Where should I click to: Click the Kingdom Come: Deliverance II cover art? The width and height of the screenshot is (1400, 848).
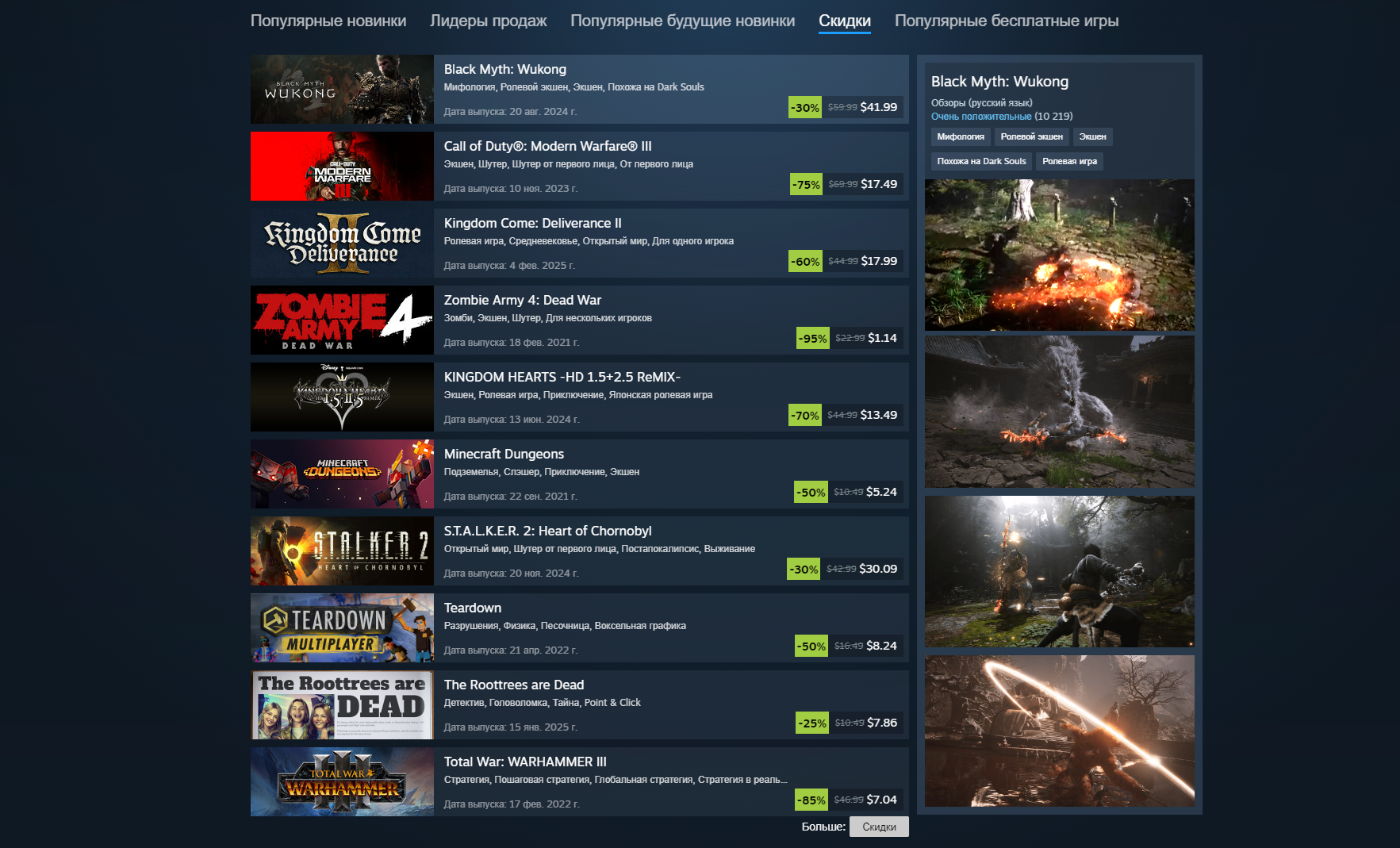pos(342,243)
